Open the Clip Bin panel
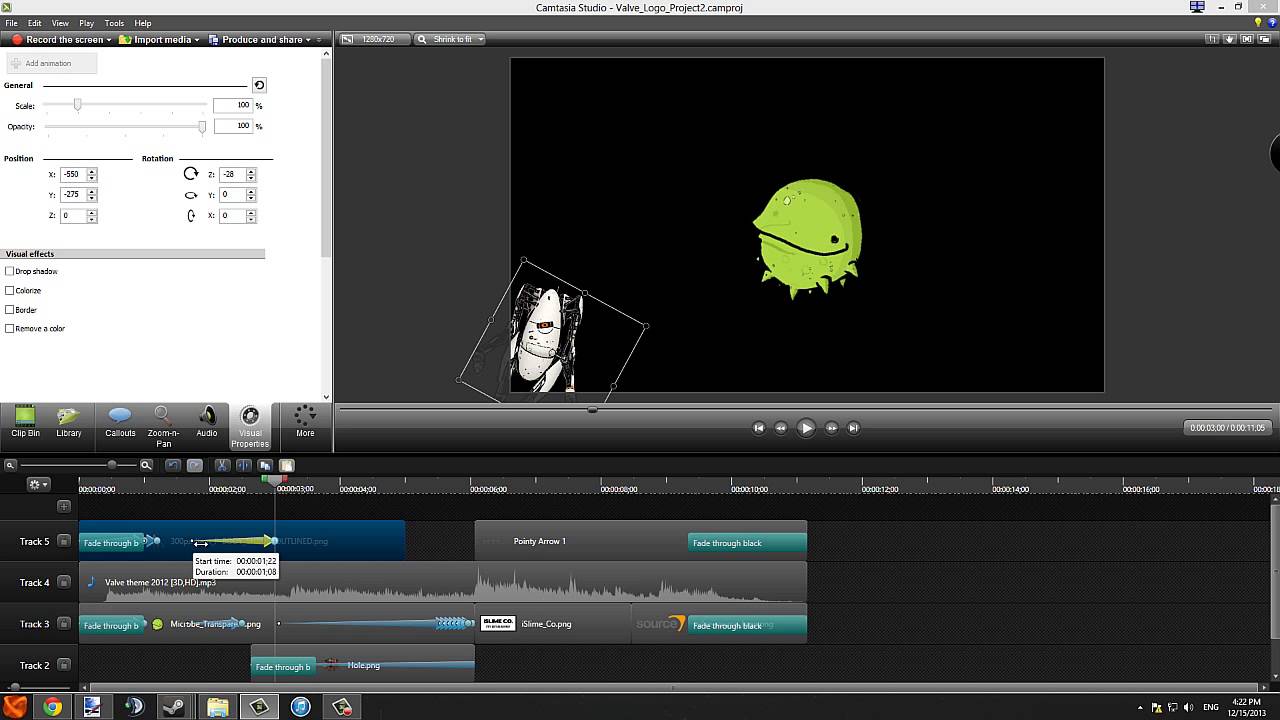The image size is (1280, 720). coord(25,423)
